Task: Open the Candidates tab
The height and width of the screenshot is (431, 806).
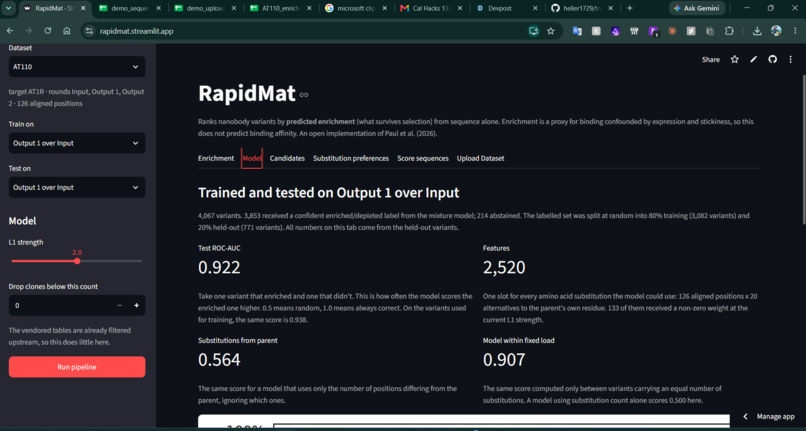Action: click(x=287, y=158)
